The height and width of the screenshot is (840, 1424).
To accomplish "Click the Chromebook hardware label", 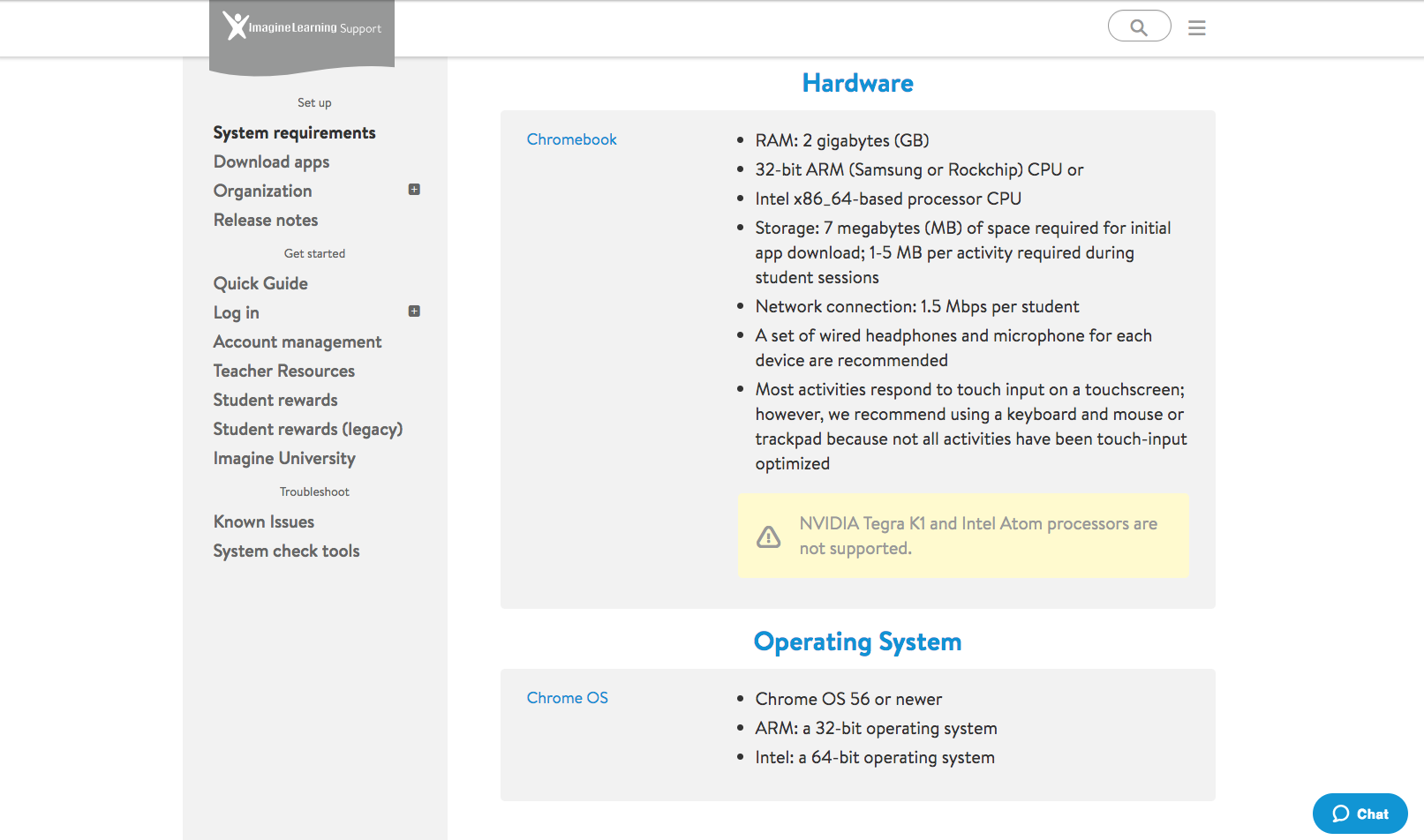I will coord(571,139).
